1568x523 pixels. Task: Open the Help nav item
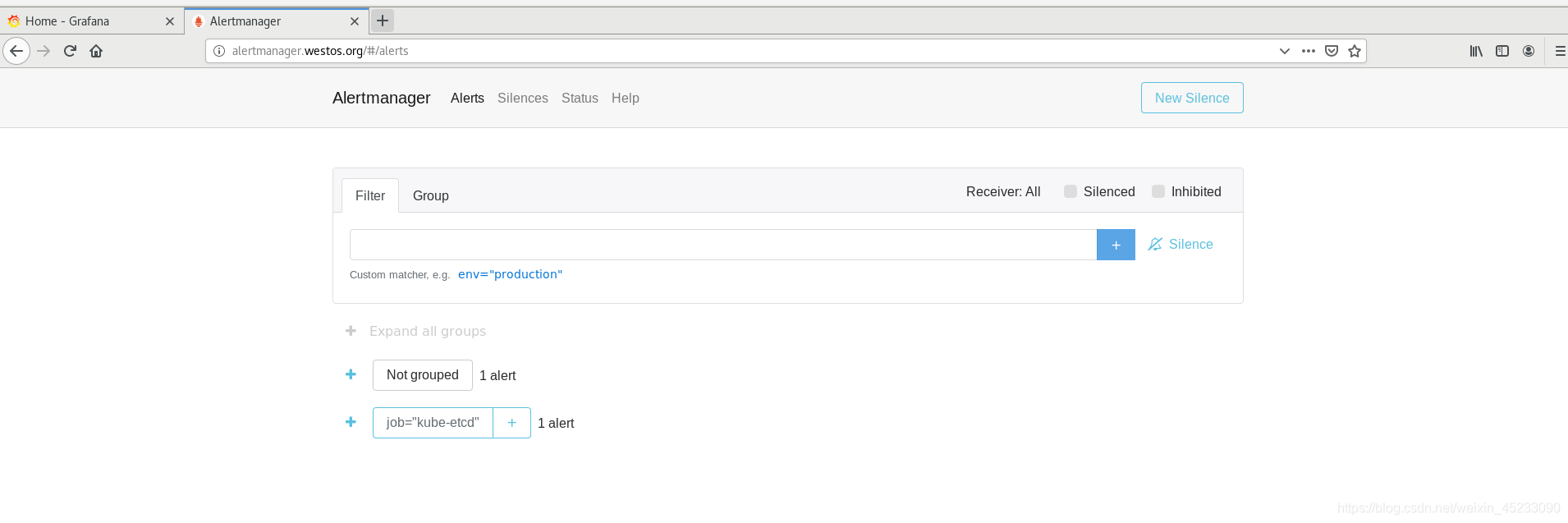pos(626,98)
